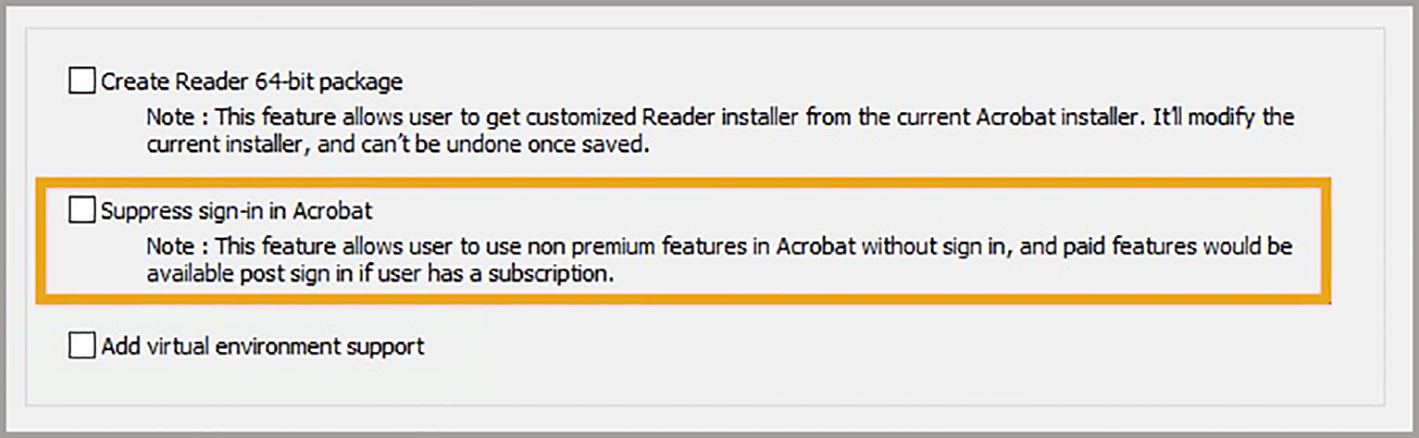Viewport: 1419px width, 438px height.
Task: Click the note line starting "current installer, and"
Action: pyautogui.click(x=398, y=145)
